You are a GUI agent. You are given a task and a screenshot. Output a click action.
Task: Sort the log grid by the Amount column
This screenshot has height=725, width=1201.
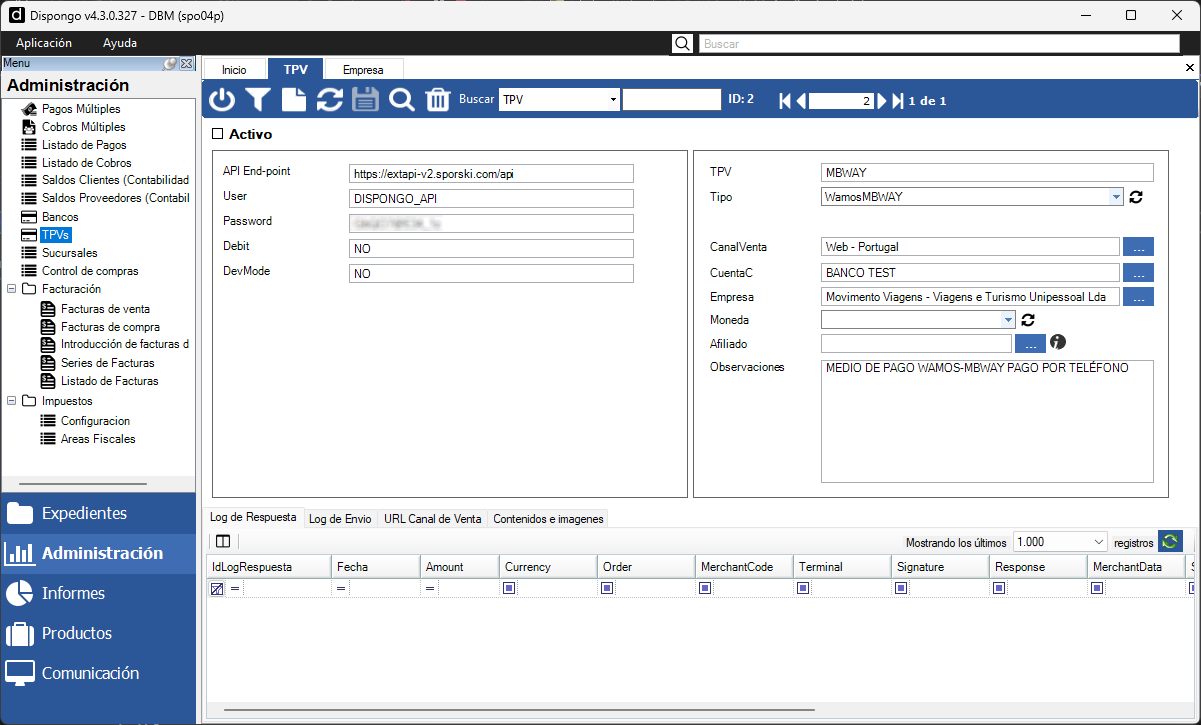[x=459, y=567]
